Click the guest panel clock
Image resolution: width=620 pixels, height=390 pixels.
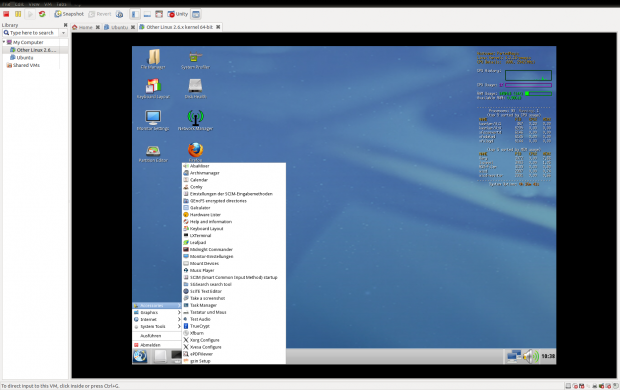click(548, 356)
